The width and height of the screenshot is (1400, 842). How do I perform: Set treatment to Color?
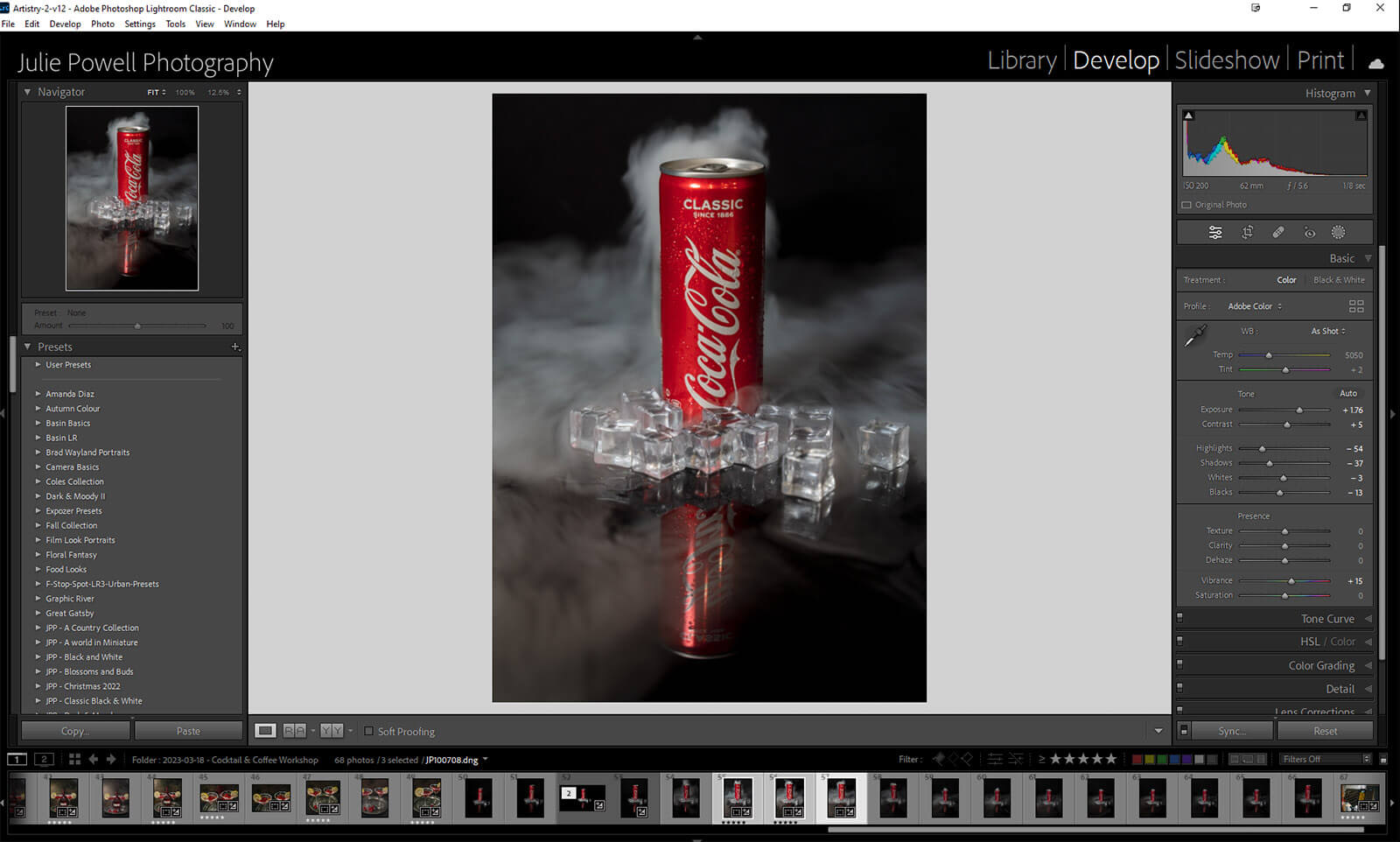[x=1286, y=280]
